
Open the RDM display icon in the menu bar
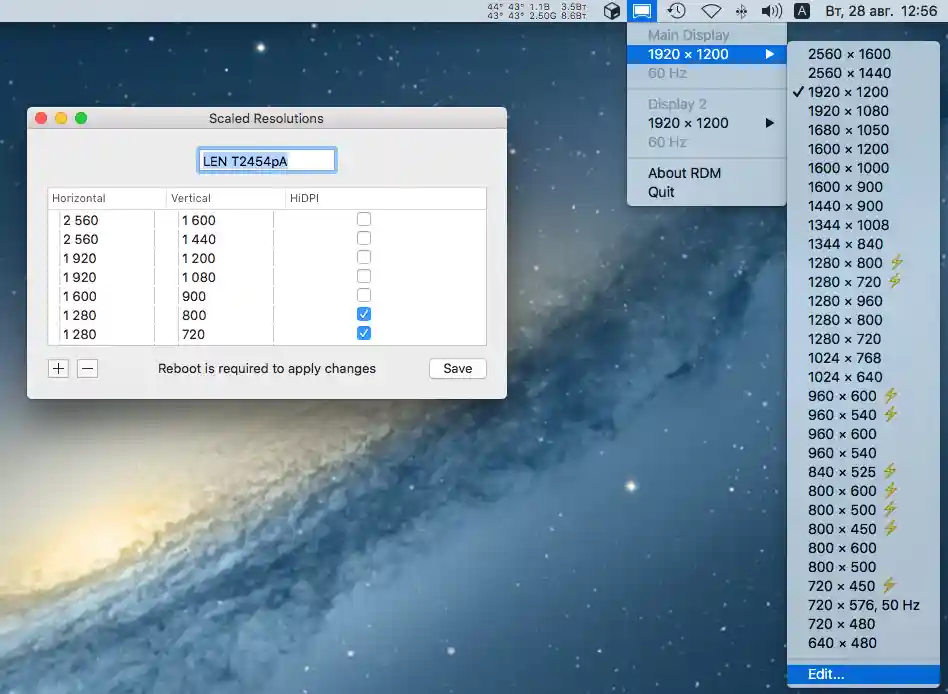[x=640, y=11]
